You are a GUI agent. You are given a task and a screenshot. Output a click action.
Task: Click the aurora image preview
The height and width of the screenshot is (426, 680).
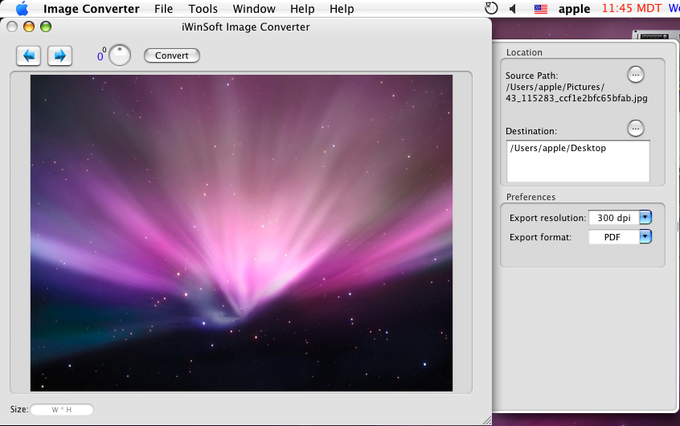241,232
